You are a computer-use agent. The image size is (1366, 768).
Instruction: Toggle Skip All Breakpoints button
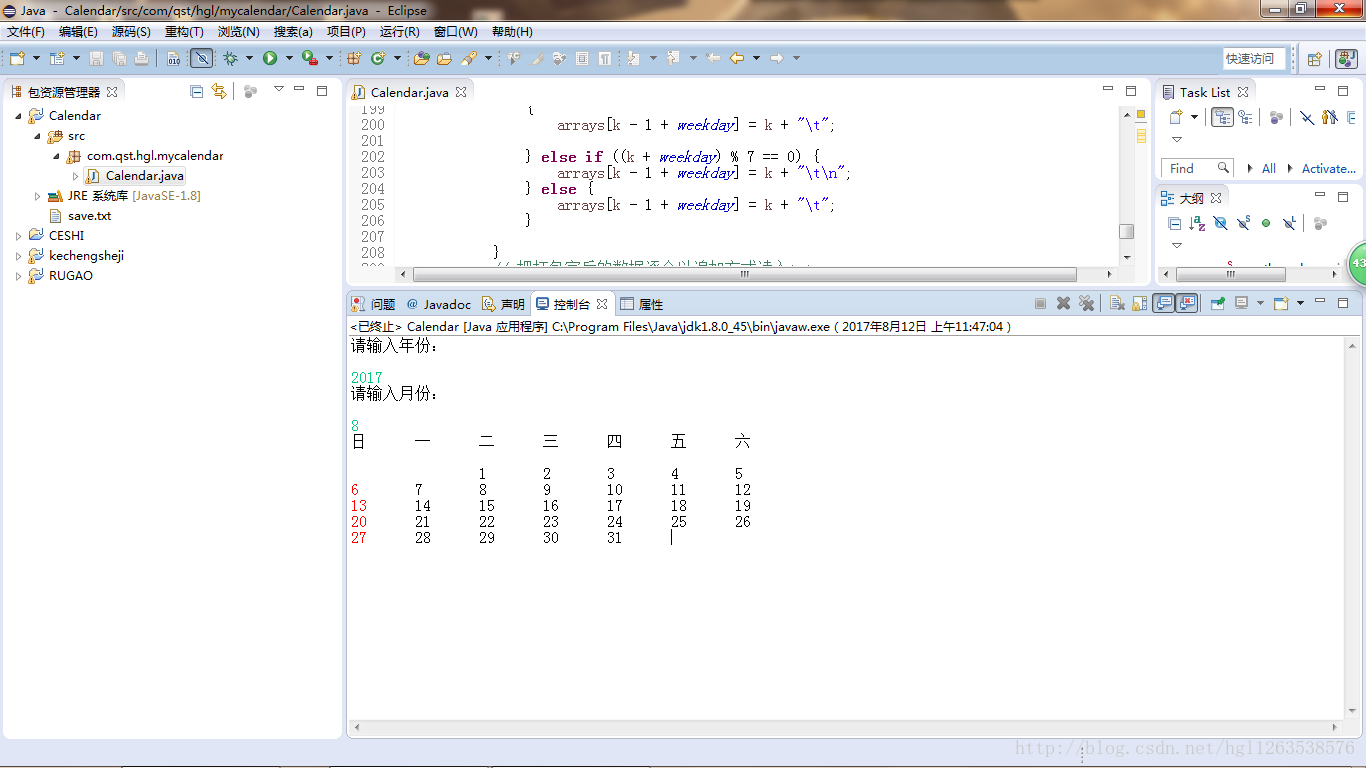(x=202, y=58)
